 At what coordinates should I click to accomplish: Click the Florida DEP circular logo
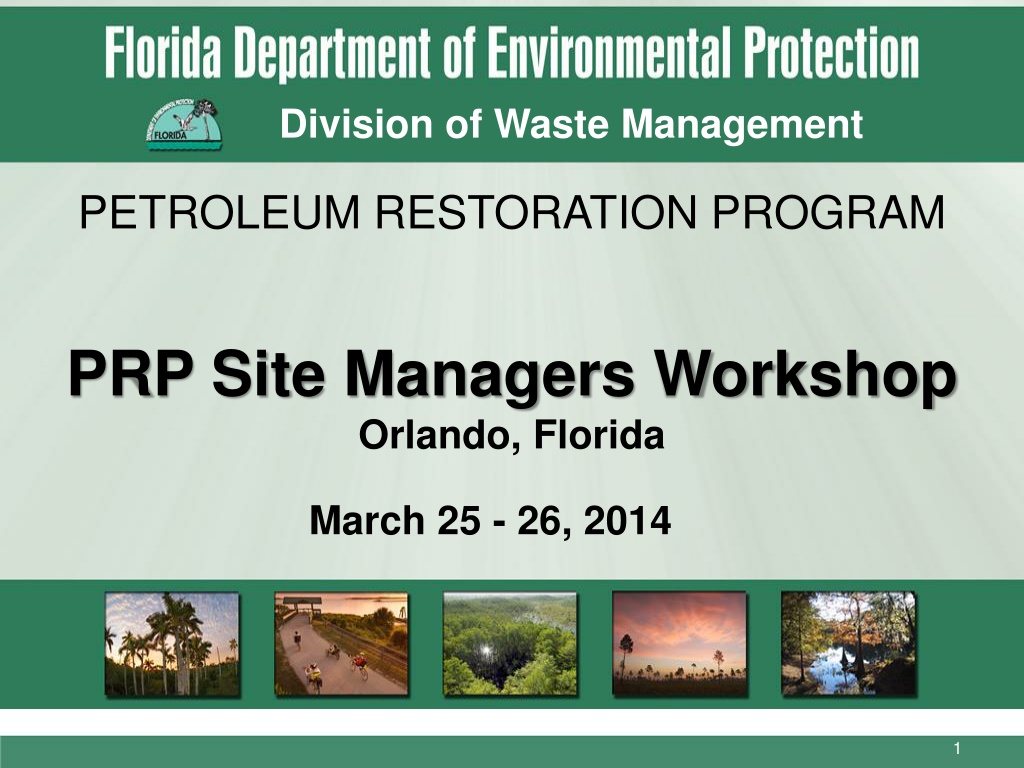click(x=184, y=124)
